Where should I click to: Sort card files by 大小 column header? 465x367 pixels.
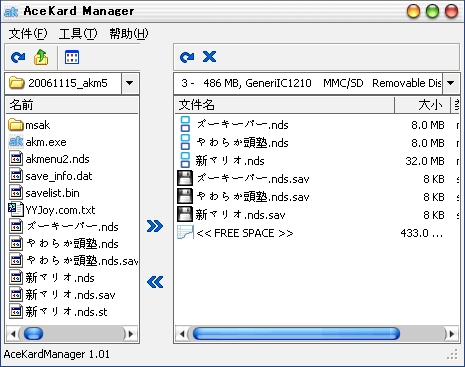pos(422,105)
